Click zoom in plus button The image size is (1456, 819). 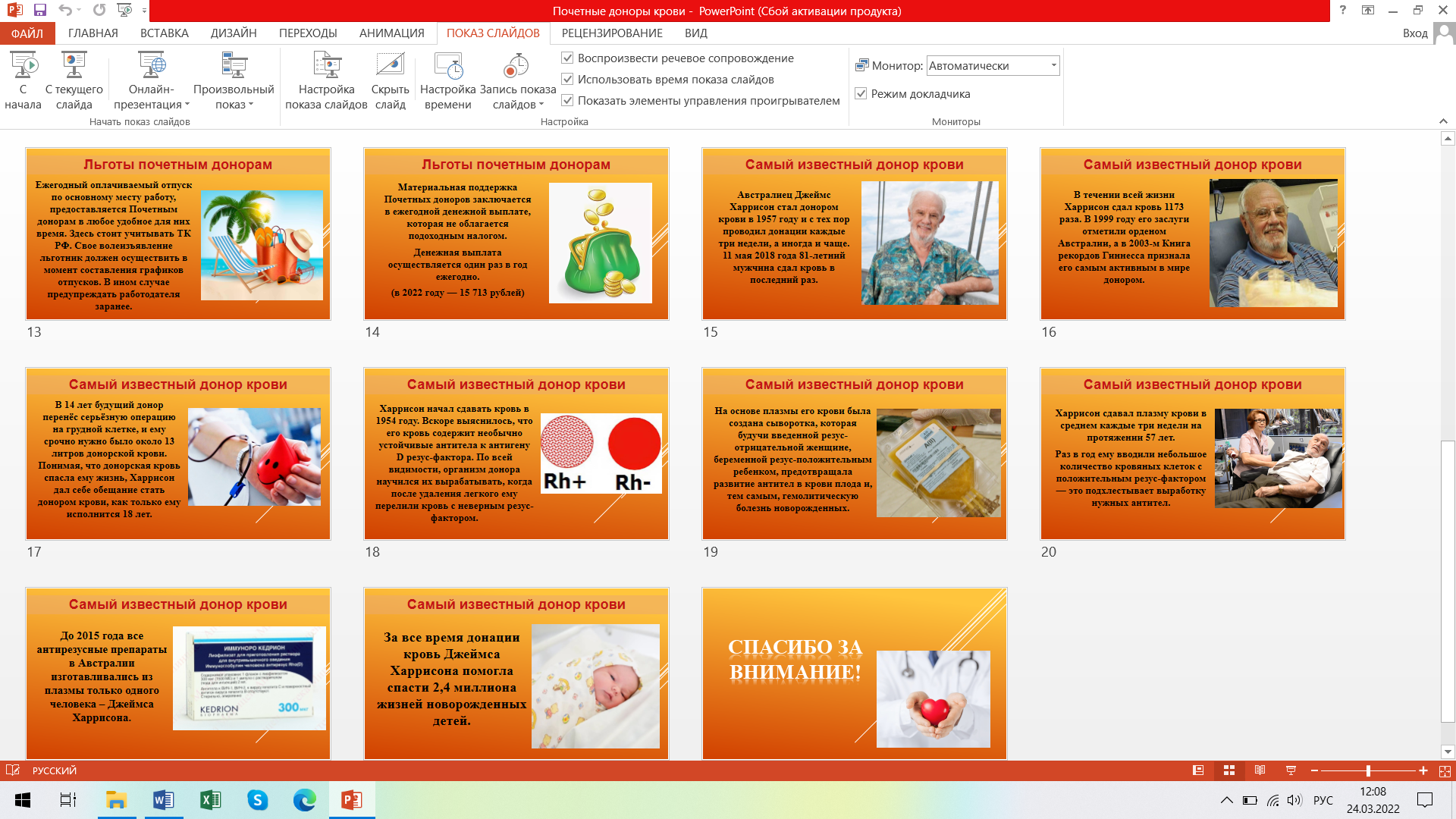[x=1423, y=770]
